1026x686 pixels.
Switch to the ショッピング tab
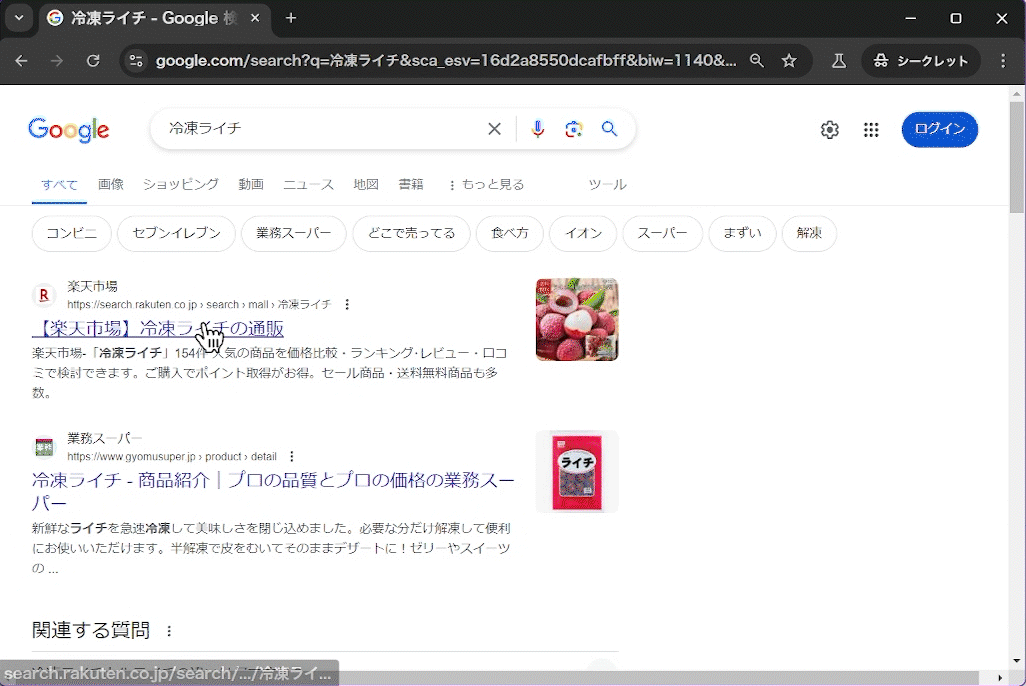pos(181,185)
